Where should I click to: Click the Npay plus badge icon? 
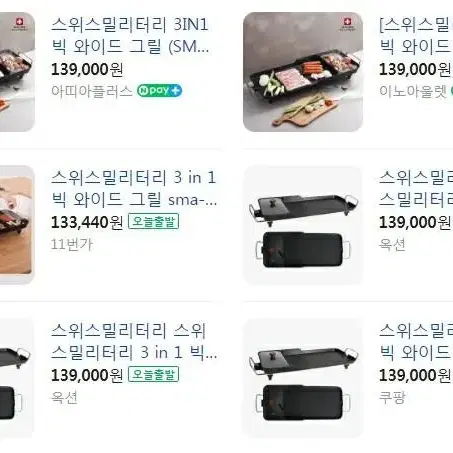tap(159, 91)
